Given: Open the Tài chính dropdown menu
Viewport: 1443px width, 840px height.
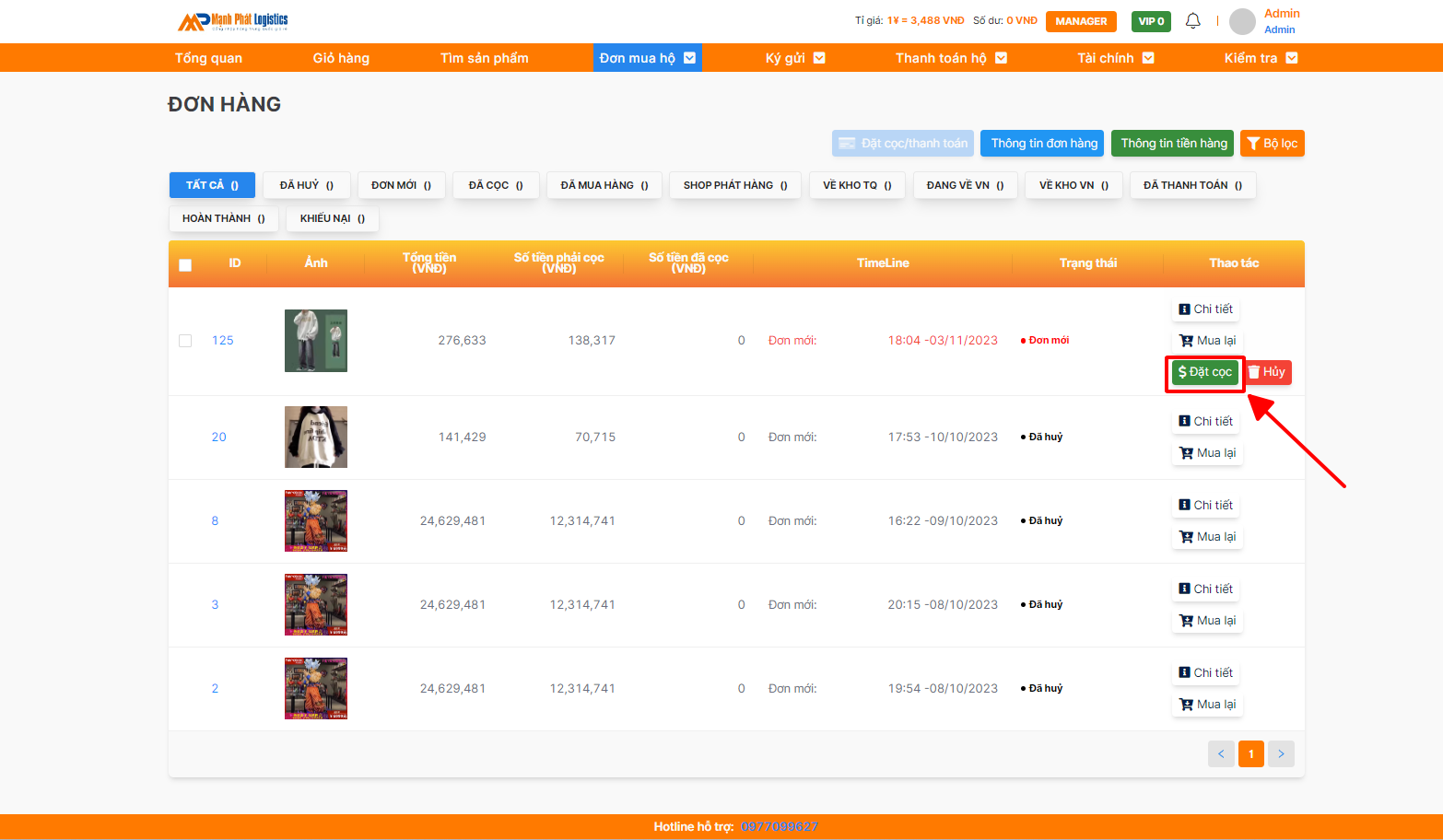Looking at the screenshot, I should click(x=1115, y=58).
